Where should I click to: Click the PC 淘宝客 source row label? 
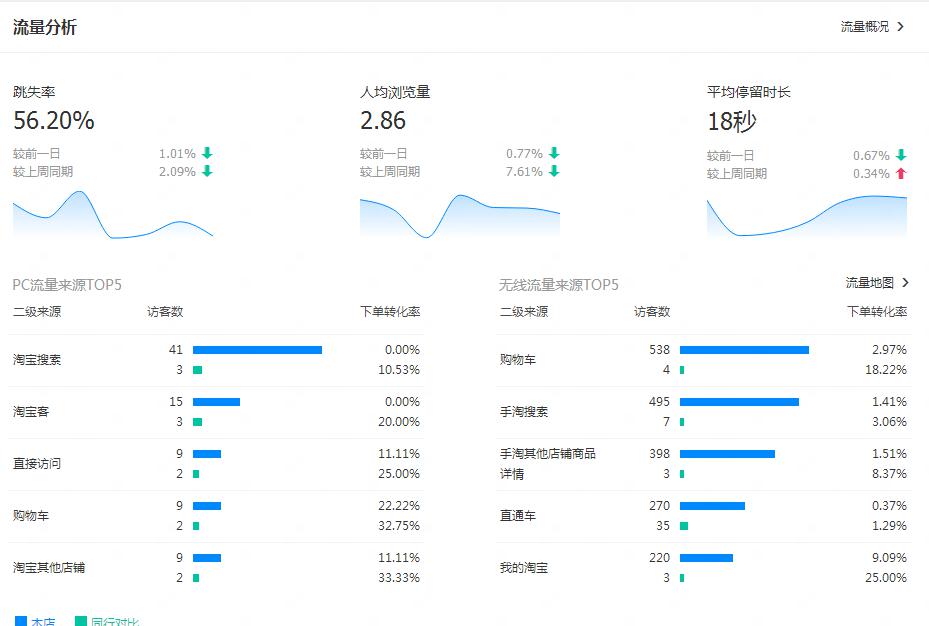[x=31, y=412]
